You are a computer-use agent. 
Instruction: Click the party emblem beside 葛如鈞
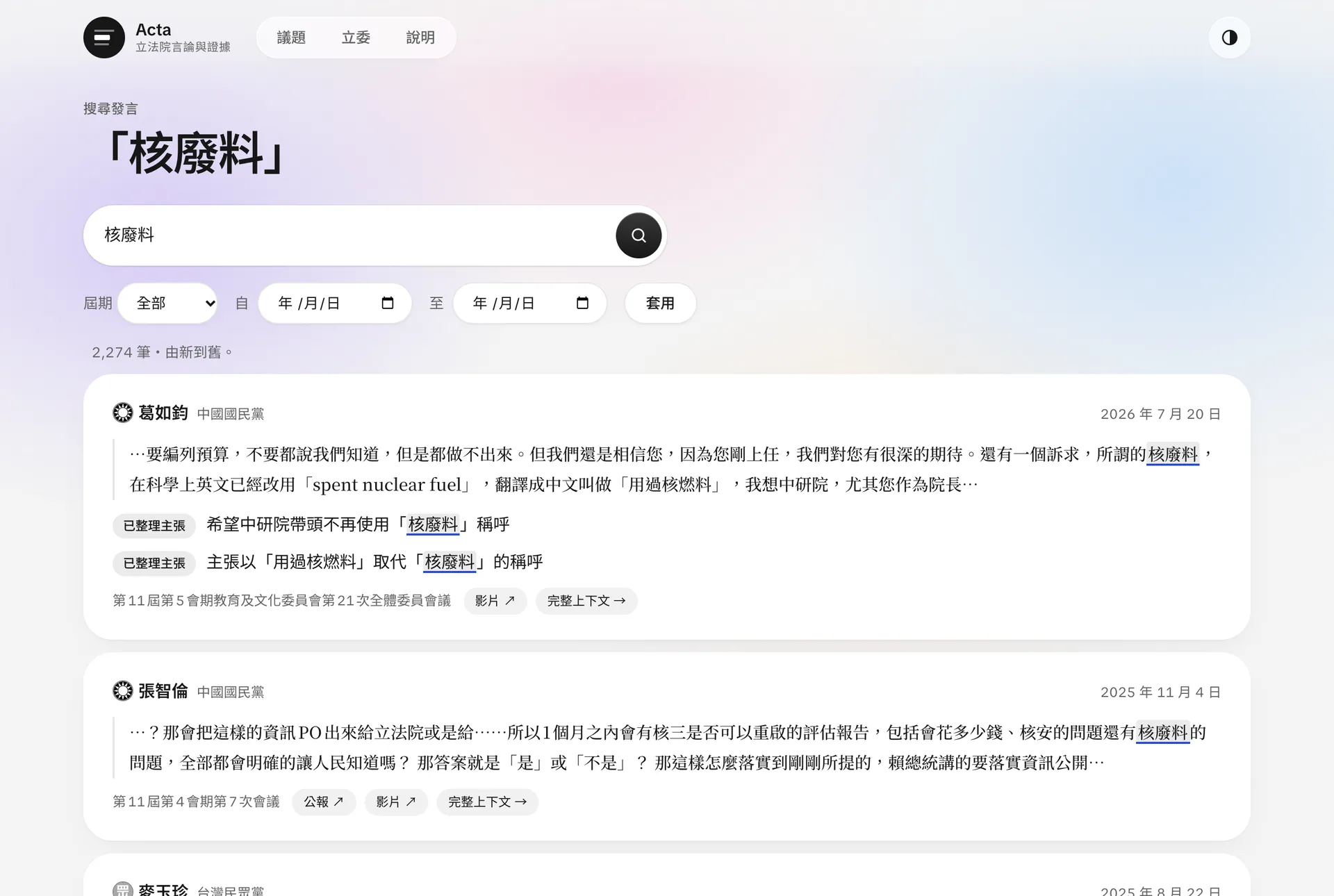(123, 413)
